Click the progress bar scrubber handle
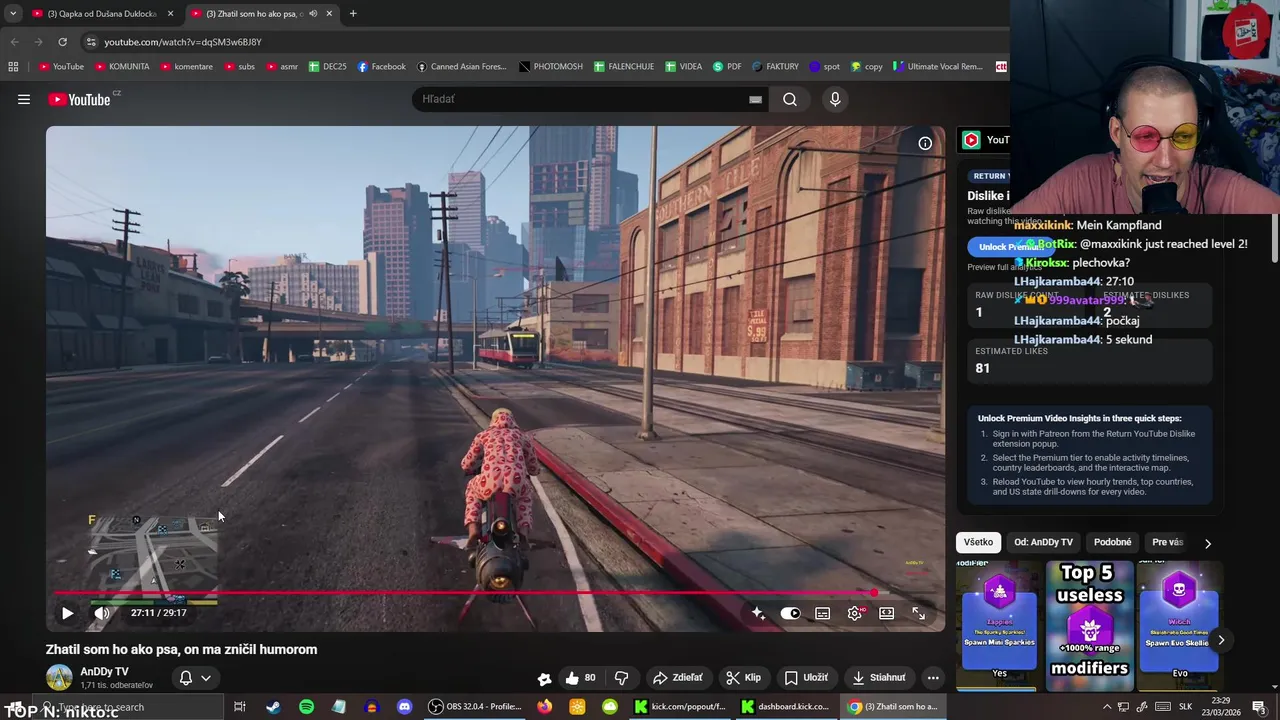This screenshot has height=720, width=1280. click(875, 593)
